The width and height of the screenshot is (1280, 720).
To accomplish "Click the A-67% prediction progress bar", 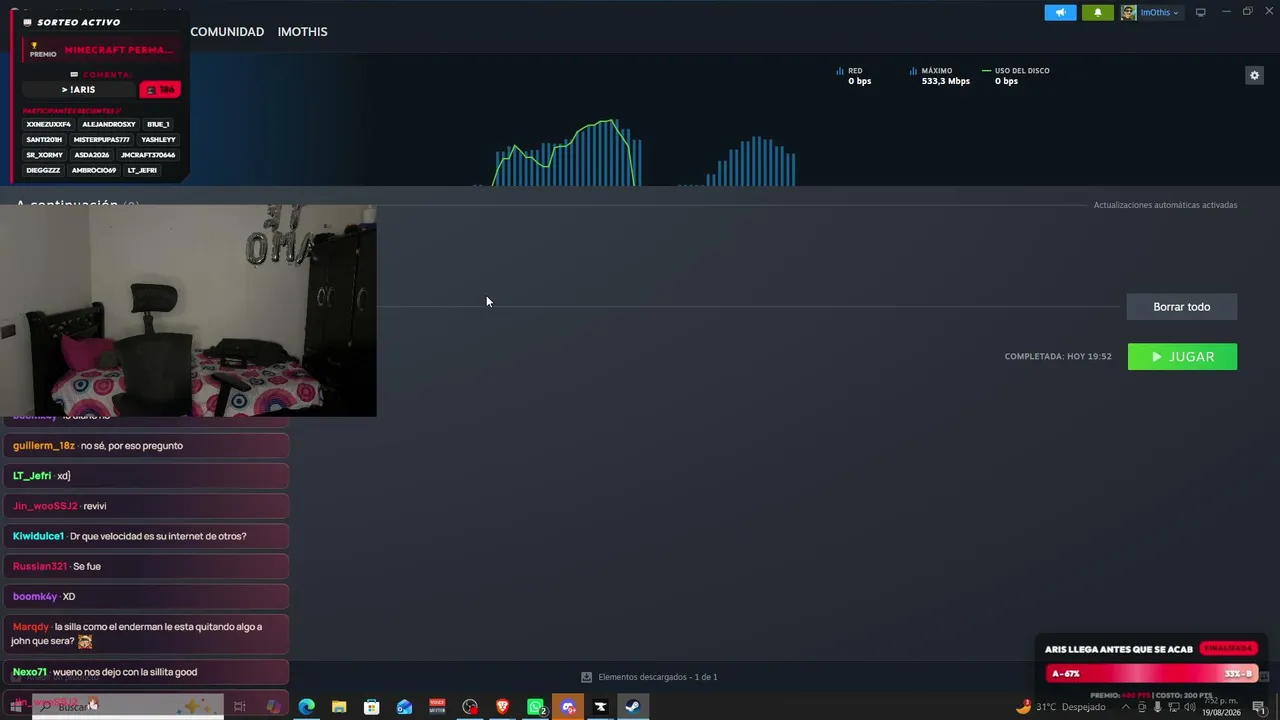I will pos(1151,673).
